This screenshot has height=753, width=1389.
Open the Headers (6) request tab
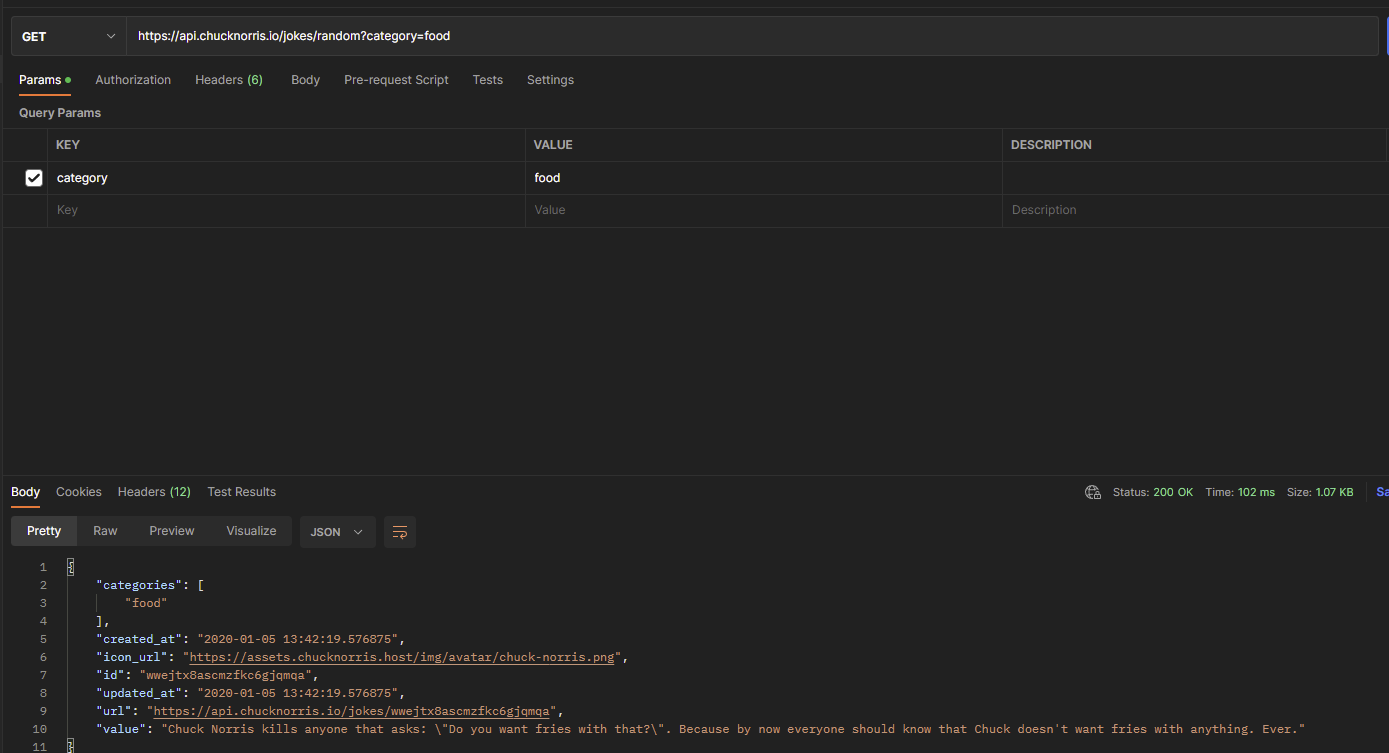point(228,79)
